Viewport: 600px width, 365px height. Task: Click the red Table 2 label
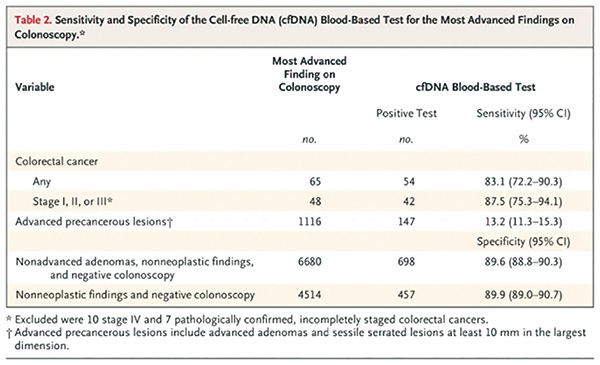click(x=33, y=20)
